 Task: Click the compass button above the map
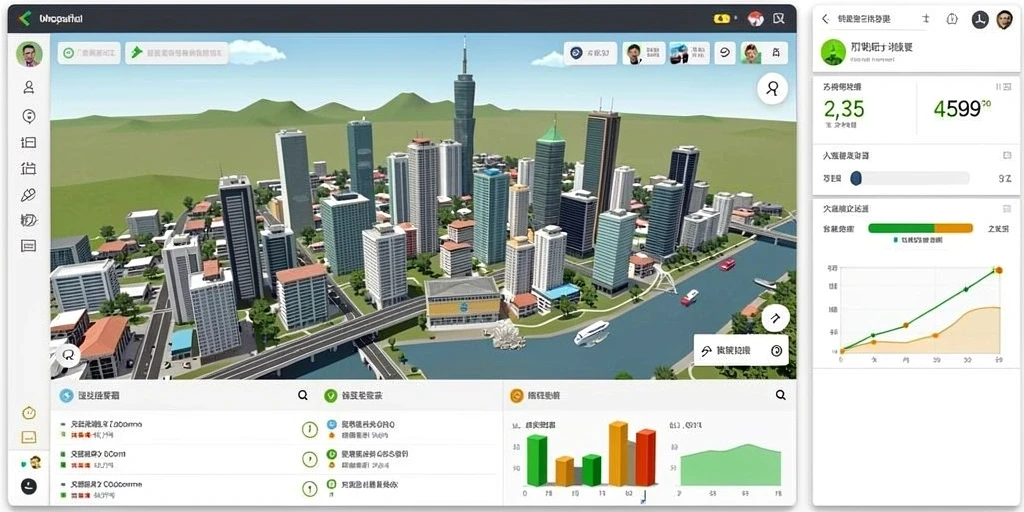590,54
